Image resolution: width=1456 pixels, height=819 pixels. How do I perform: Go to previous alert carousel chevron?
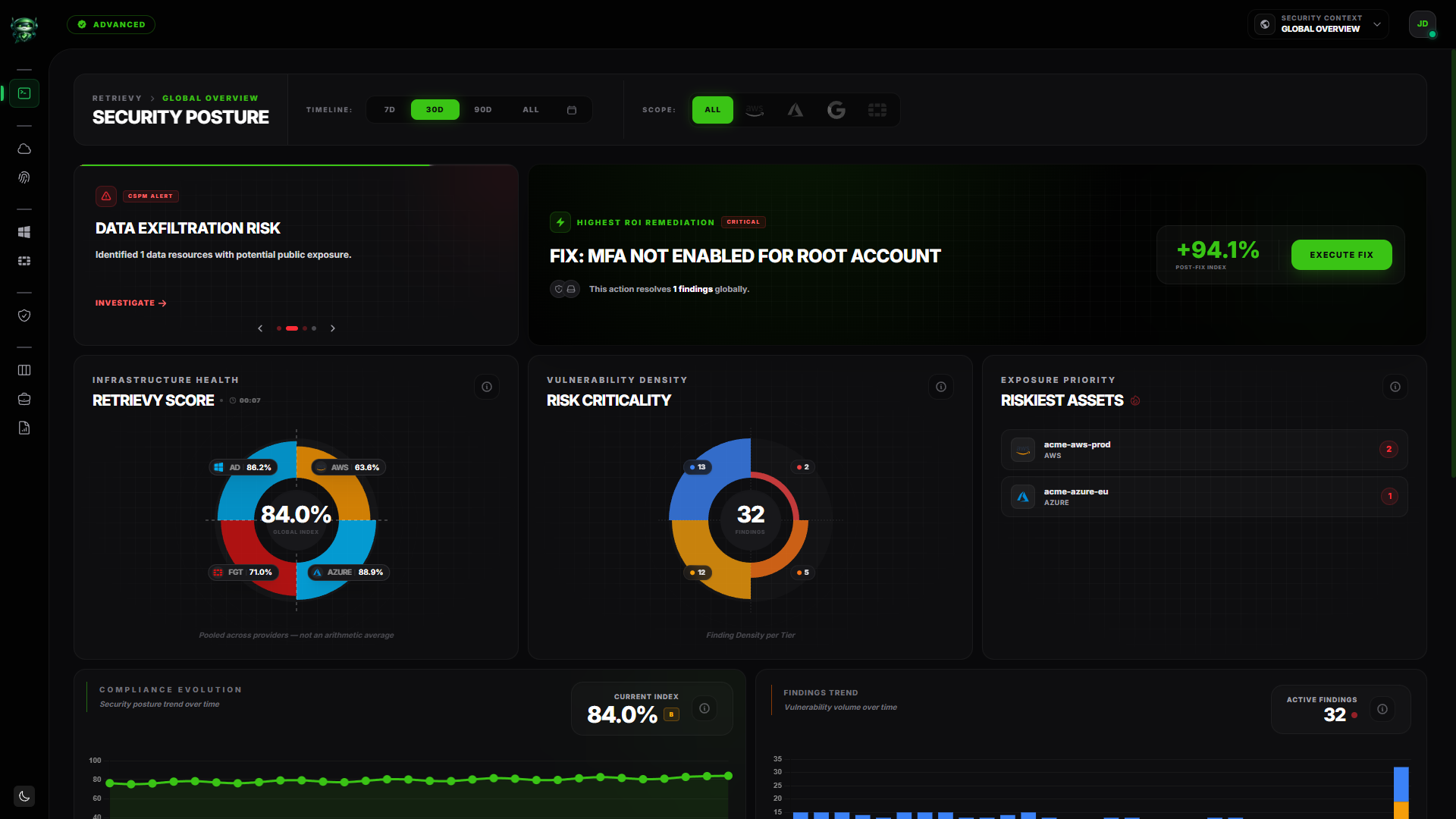[260, 328]
